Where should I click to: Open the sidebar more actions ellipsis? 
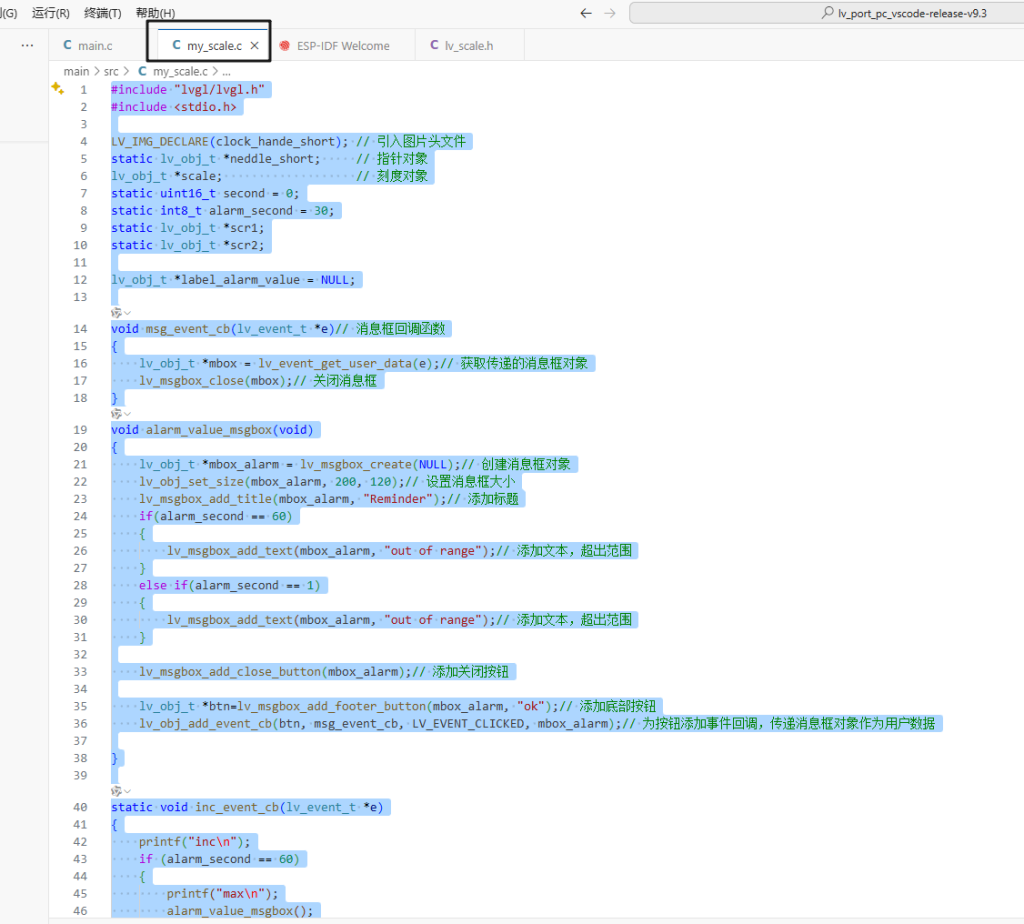[27, 45]
